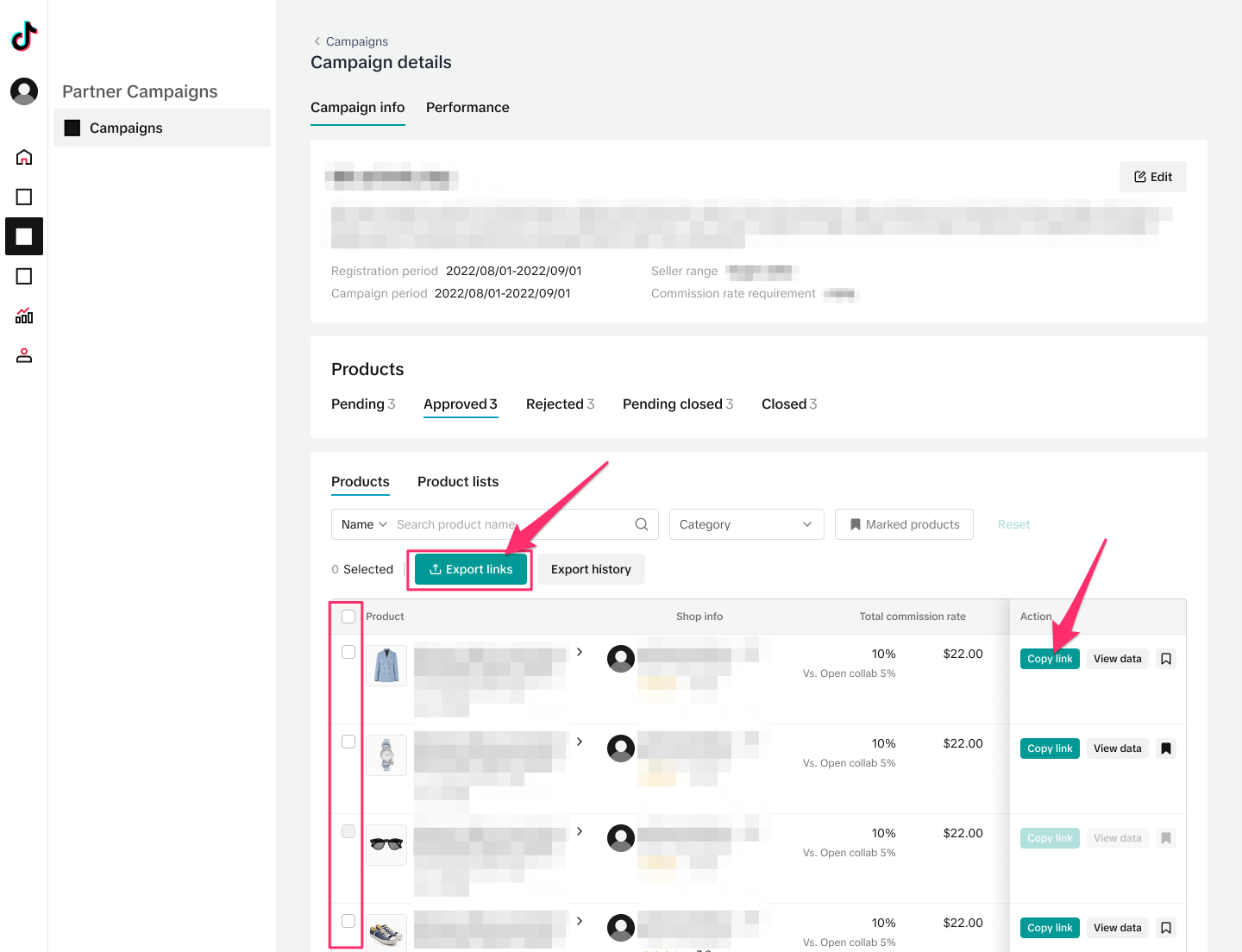Click the profile avatar in sidebar
Viewport: 1242px width, 952px height.
[x=24, y=91]
